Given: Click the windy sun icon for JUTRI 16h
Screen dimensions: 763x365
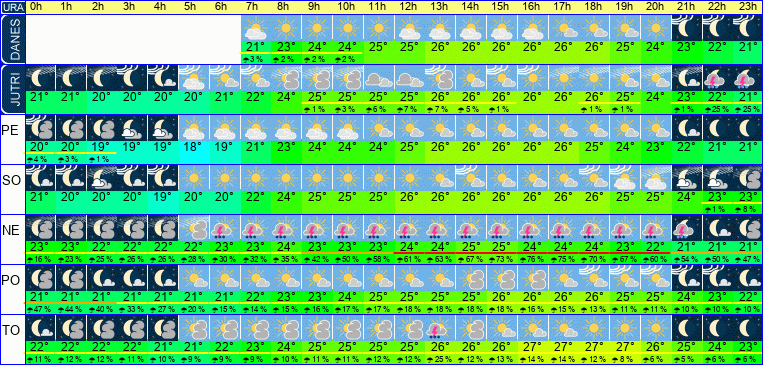Looking at the screenshot, I should (532, 78).
